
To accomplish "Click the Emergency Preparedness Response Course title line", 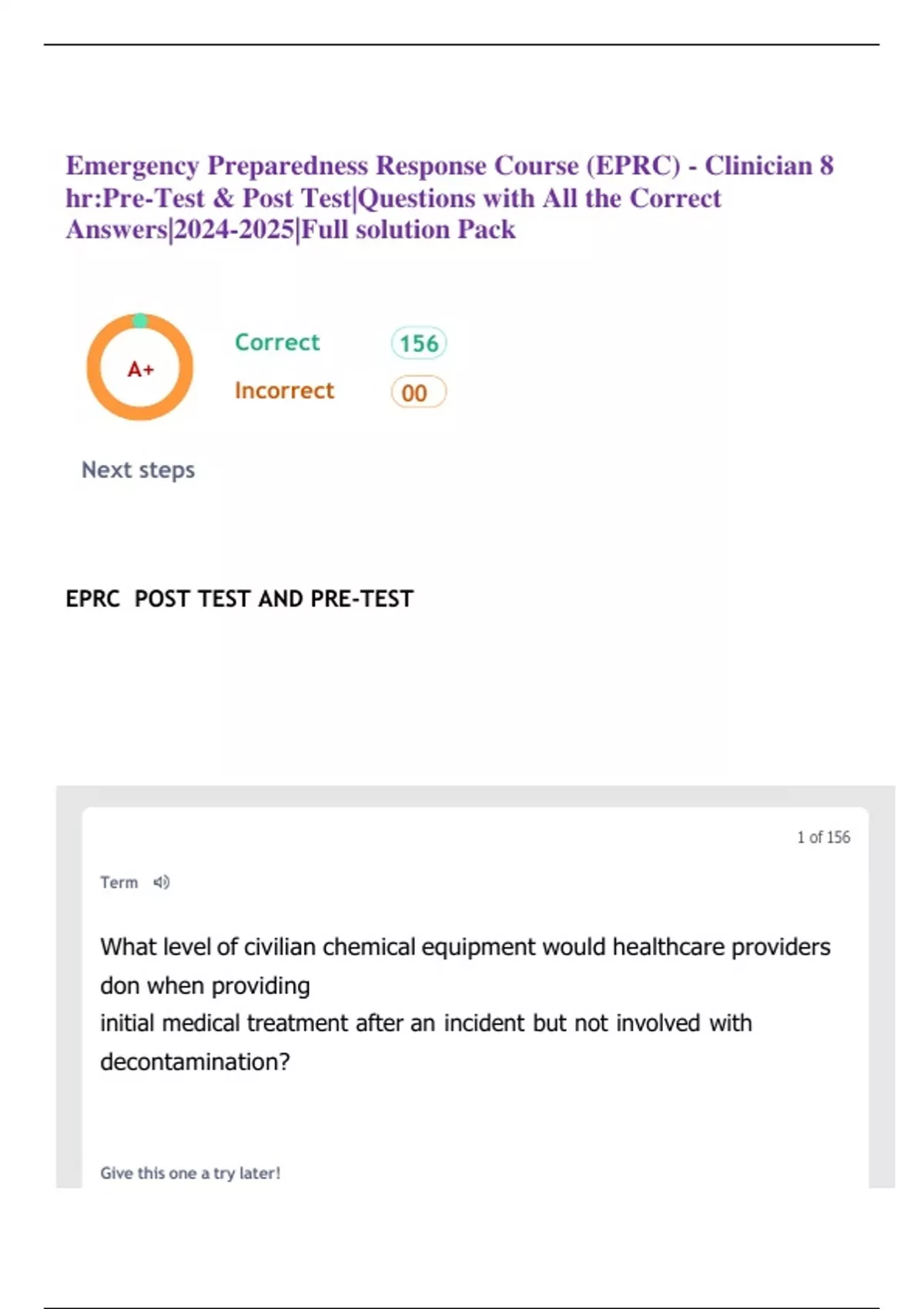I will [449, 166].
